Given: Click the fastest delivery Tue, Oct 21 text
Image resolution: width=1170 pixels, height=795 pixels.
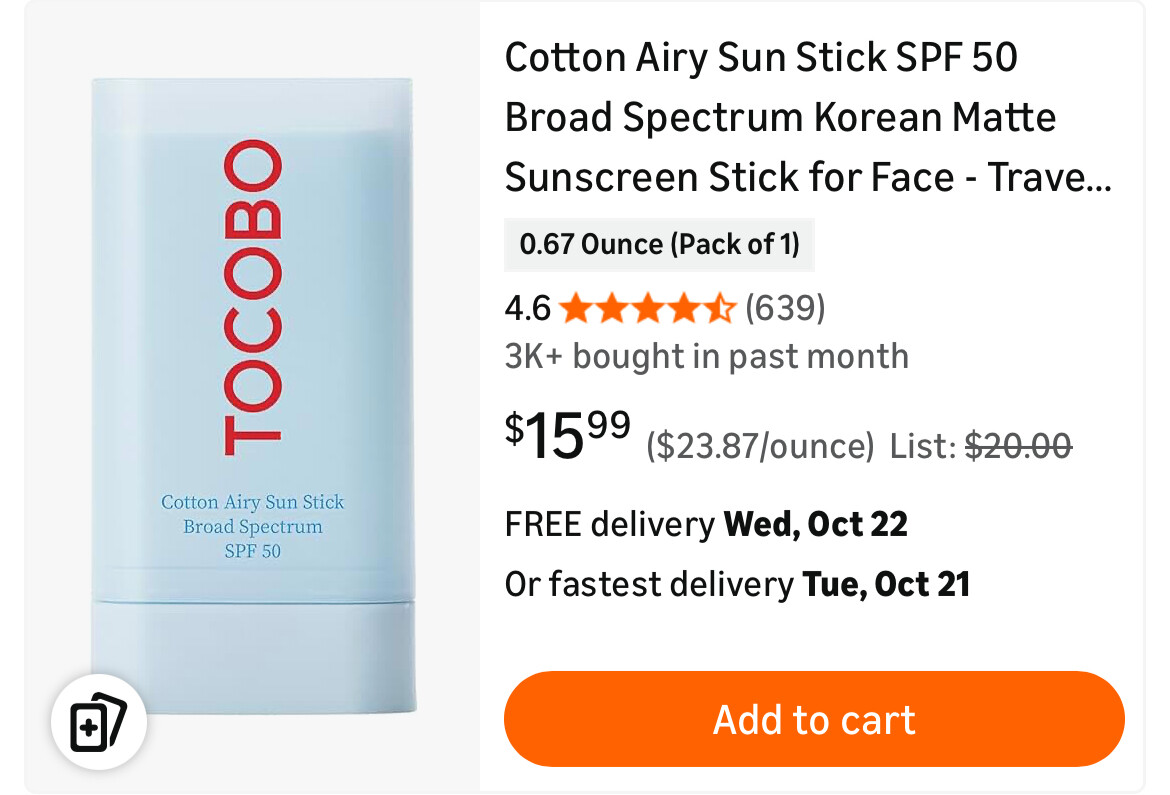Looking at the screenshot, I should click(x=737, y=584).
